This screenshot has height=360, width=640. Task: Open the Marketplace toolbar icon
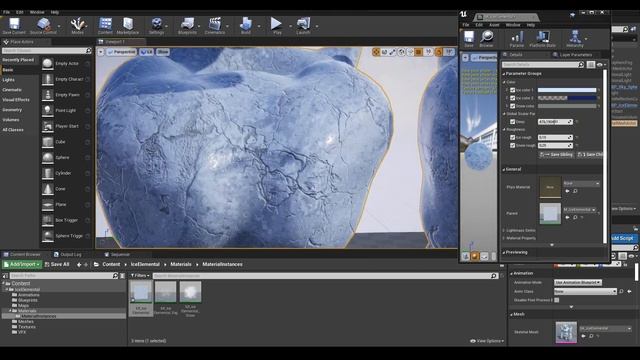tap(128, 25)
